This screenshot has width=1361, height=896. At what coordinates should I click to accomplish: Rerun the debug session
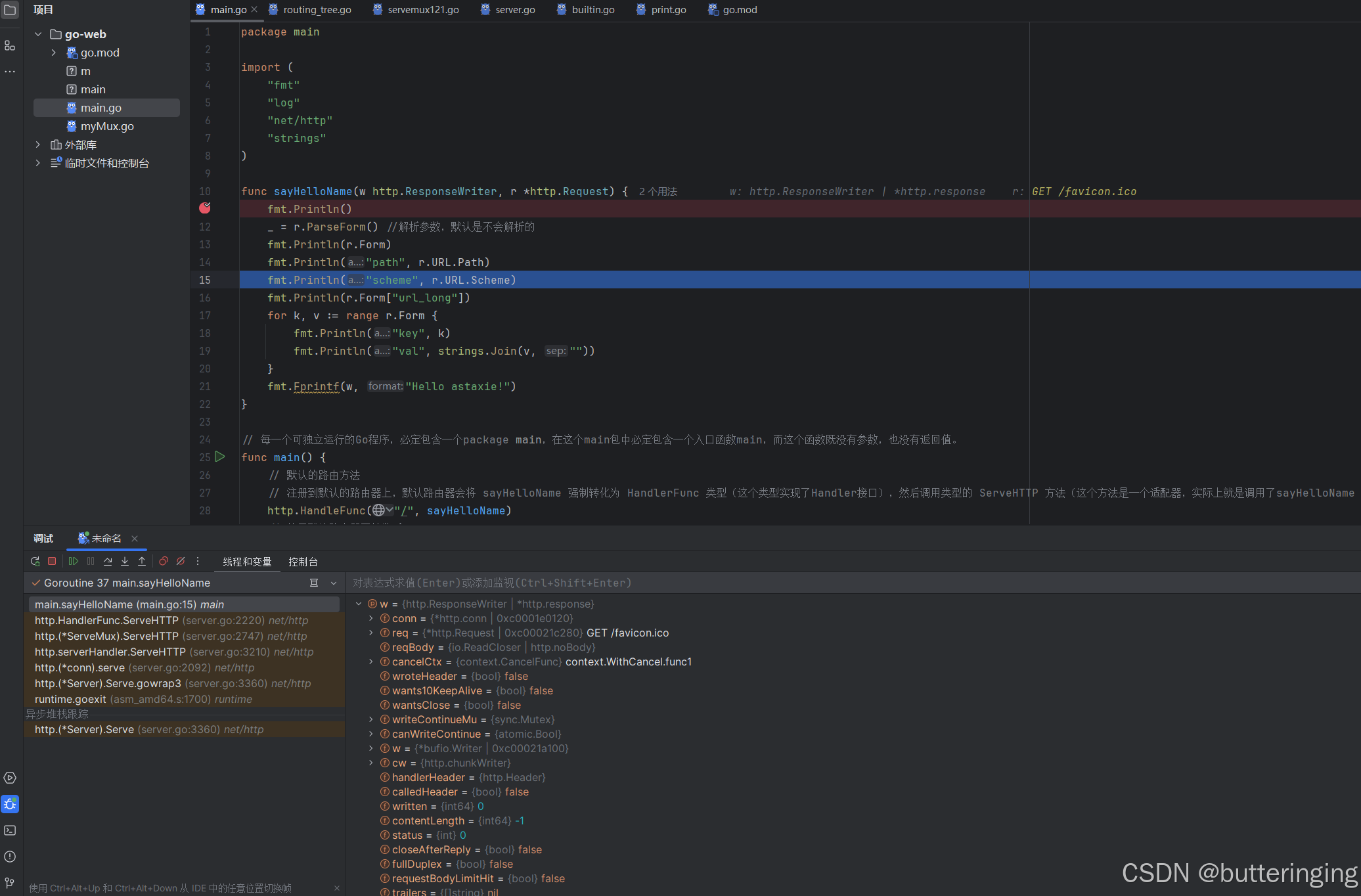click(35, 562)
